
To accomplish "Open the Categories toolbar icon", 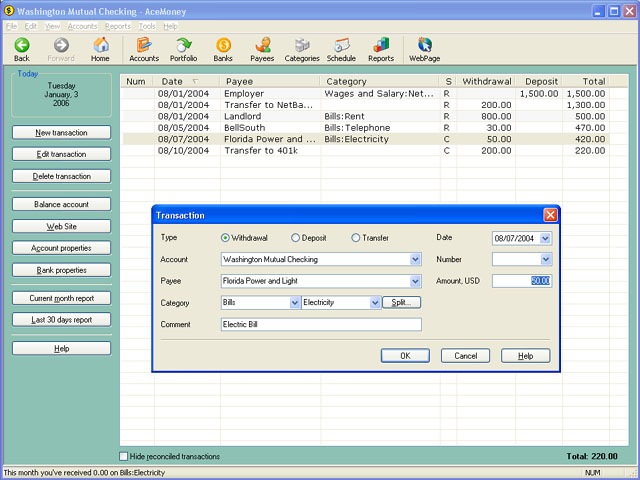I will [x=302, y=45].
